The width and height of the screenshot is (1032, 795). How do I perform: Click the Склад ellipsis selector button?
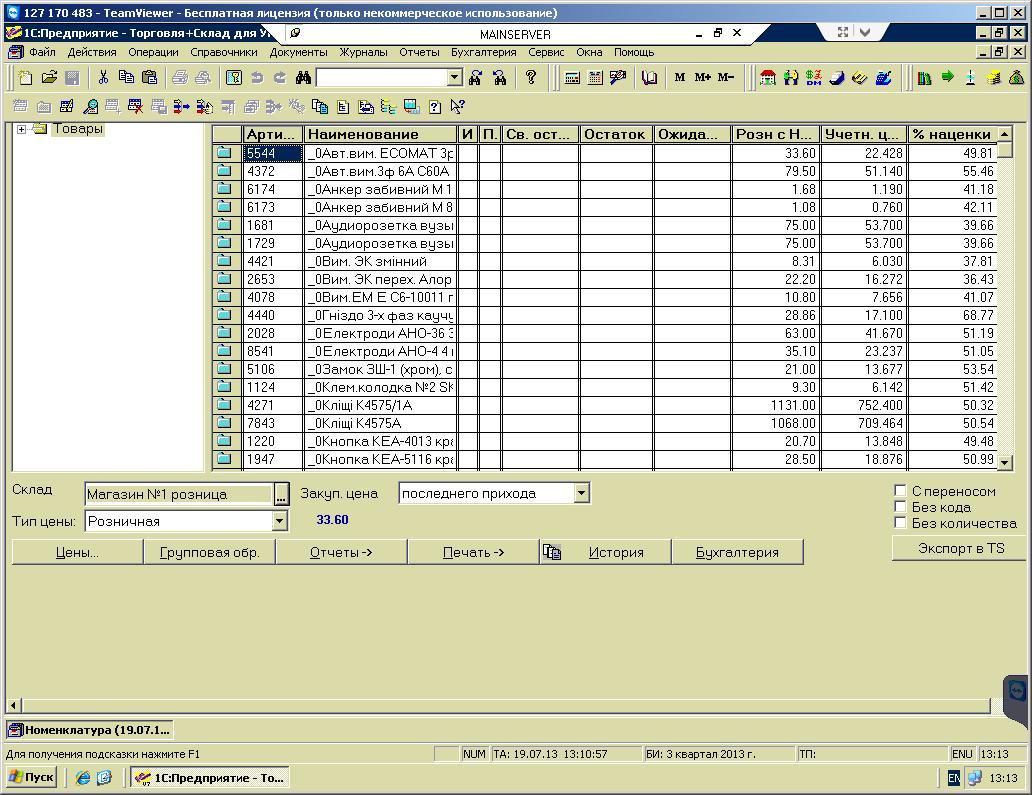pyautogui.click(x=282, y=494)
